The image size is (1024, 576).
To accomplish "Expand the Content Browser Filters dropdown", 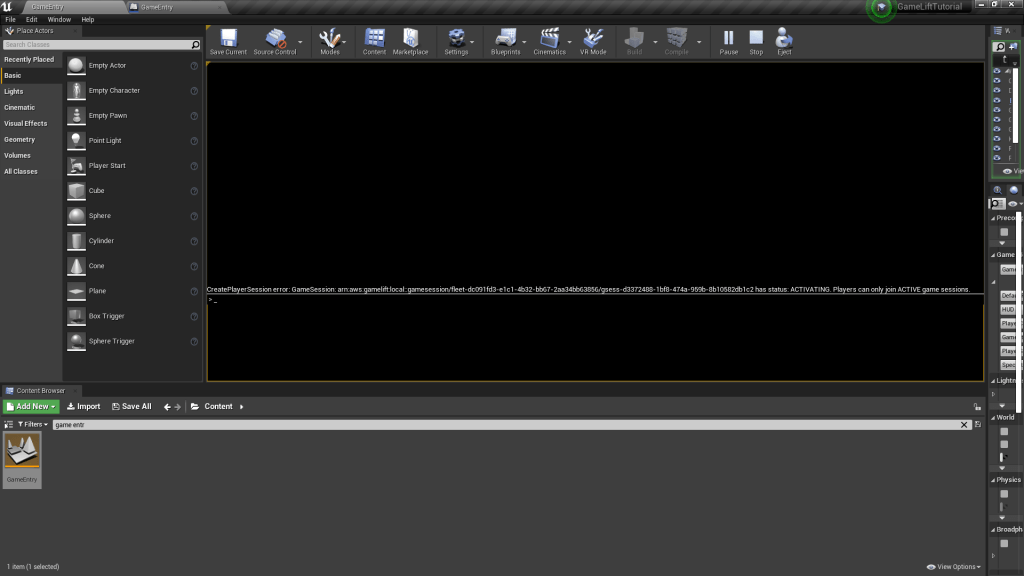I will [x=33, y=425].
